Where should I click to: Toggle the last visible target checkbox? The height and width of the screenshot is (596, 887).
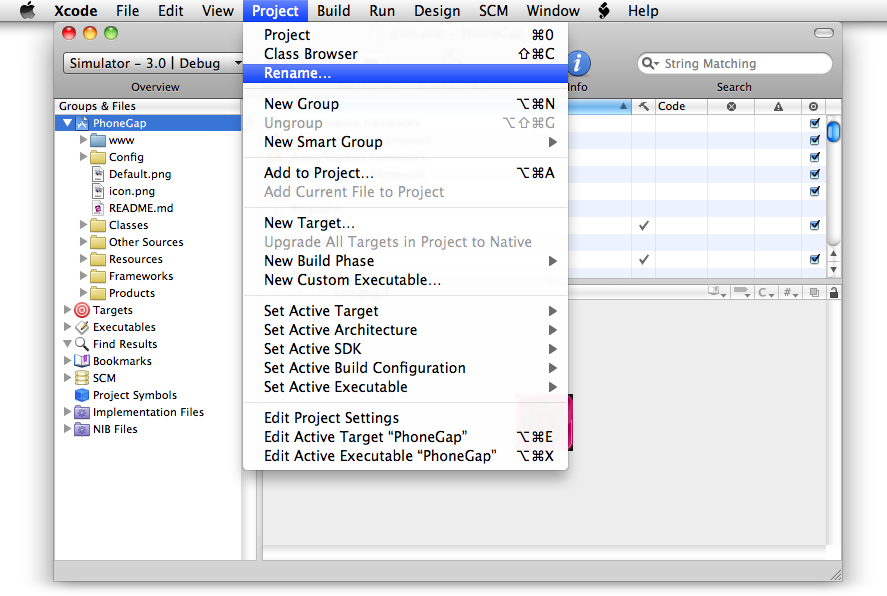coord(814,259)
